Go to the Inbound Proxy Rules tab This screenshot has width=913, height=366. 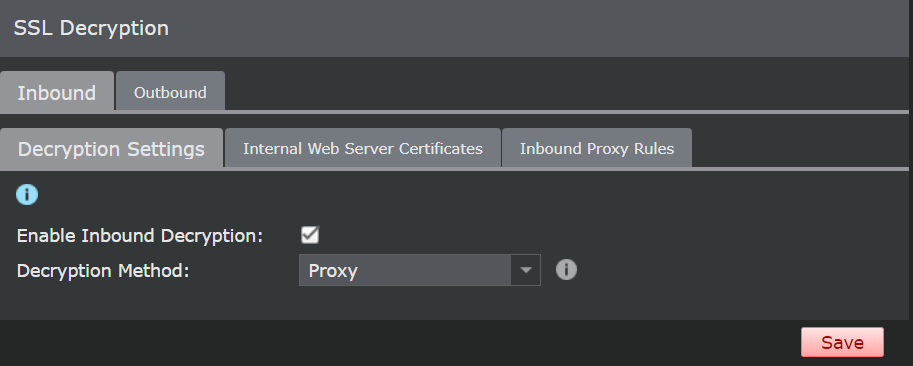597,148
